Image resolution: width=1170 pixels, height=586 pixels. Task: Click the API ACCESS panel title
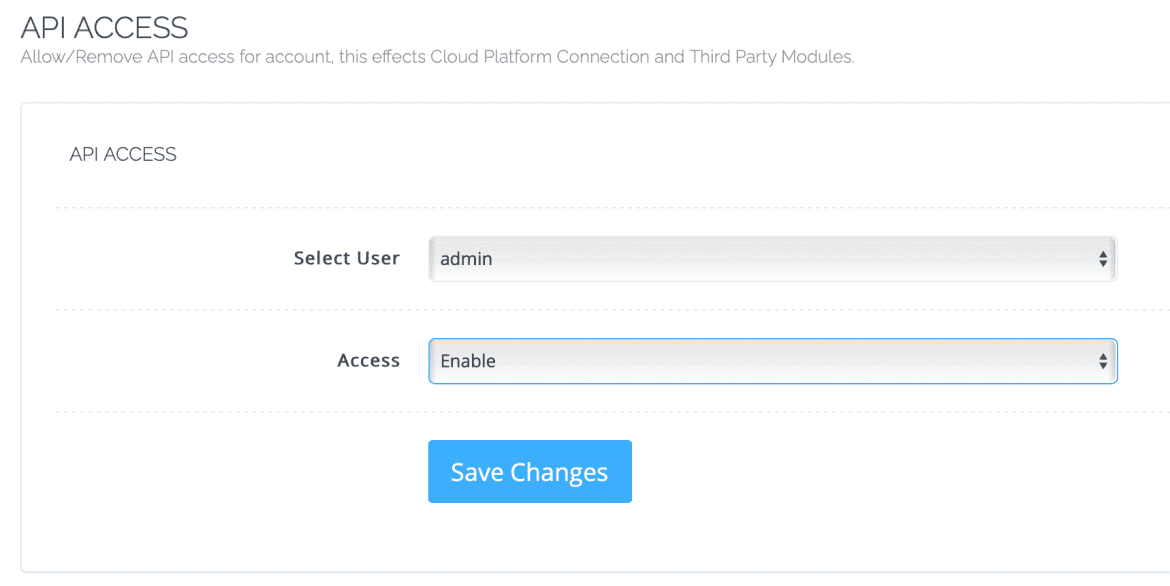coord(122,154)
